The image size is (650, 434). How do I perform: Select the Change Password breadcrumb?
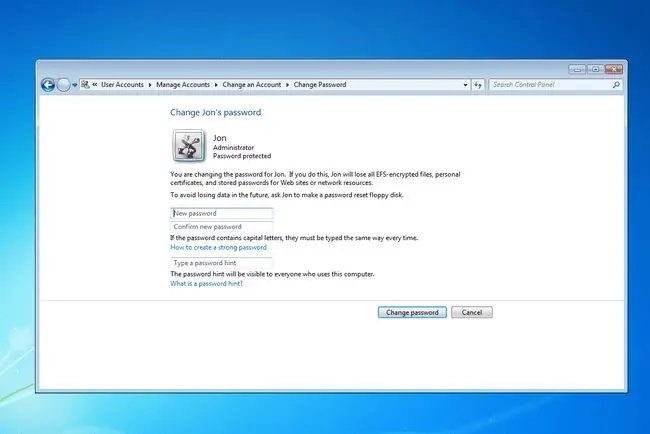click(x=320, y=85)
